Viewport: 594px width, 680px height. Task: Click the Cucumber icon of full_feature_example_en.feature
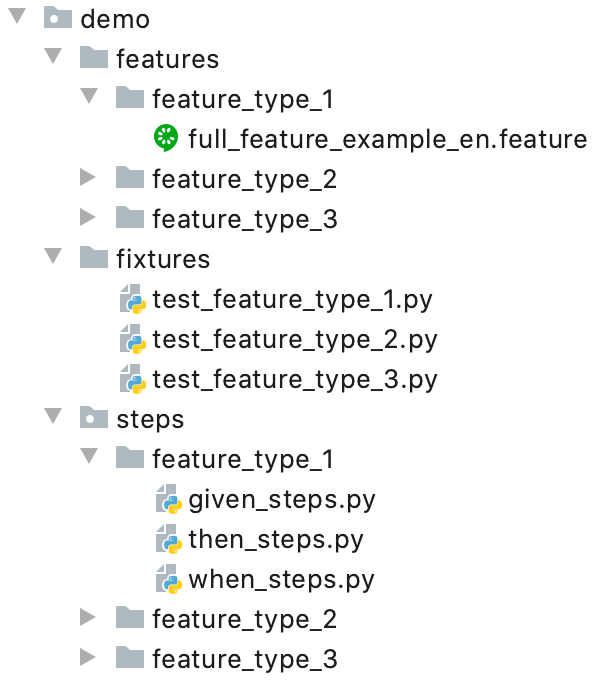pyautogui.click(x=166, y=138)
